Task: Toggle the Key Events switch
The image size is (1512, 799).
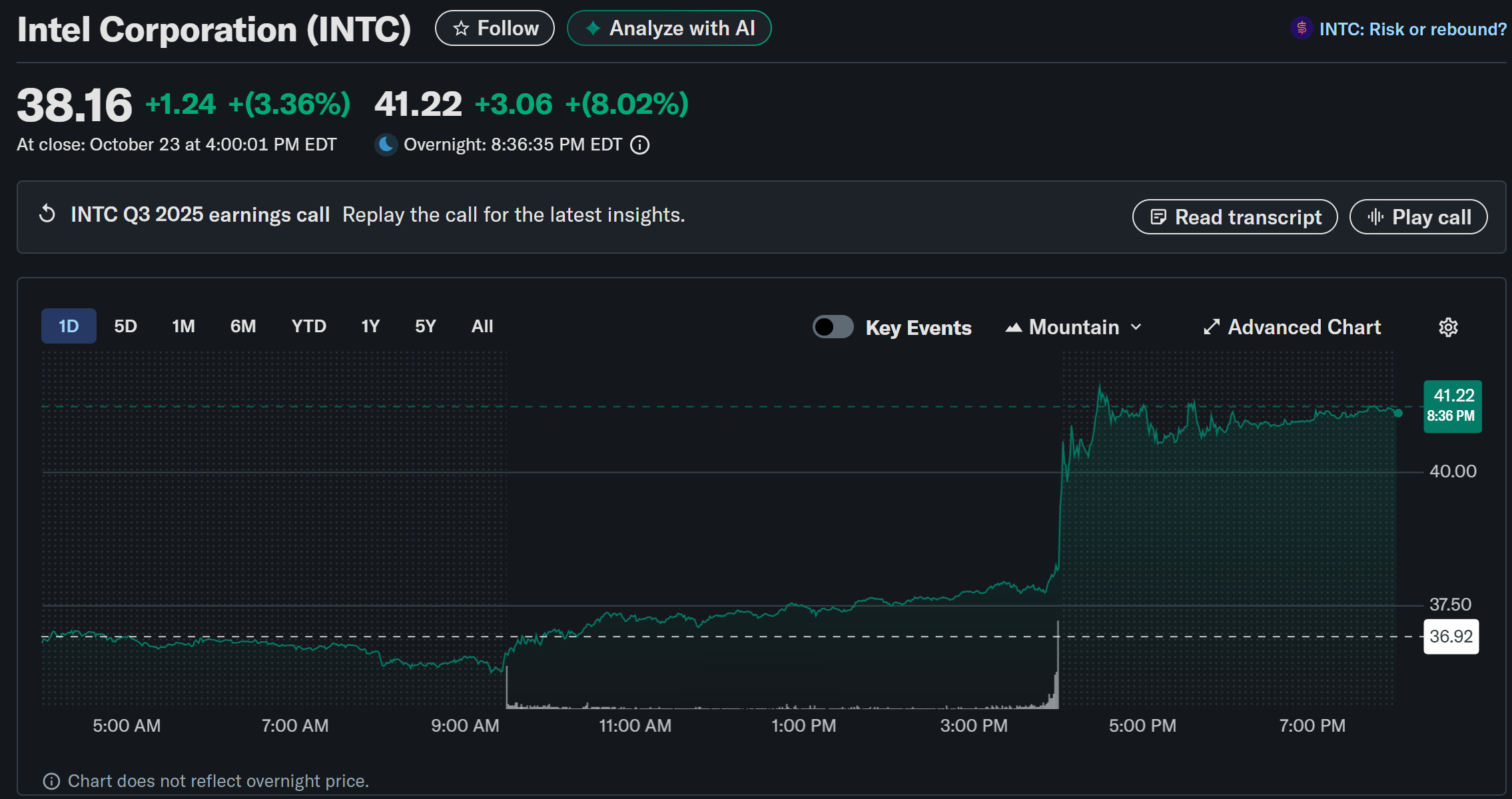Action: pos(833,327)
